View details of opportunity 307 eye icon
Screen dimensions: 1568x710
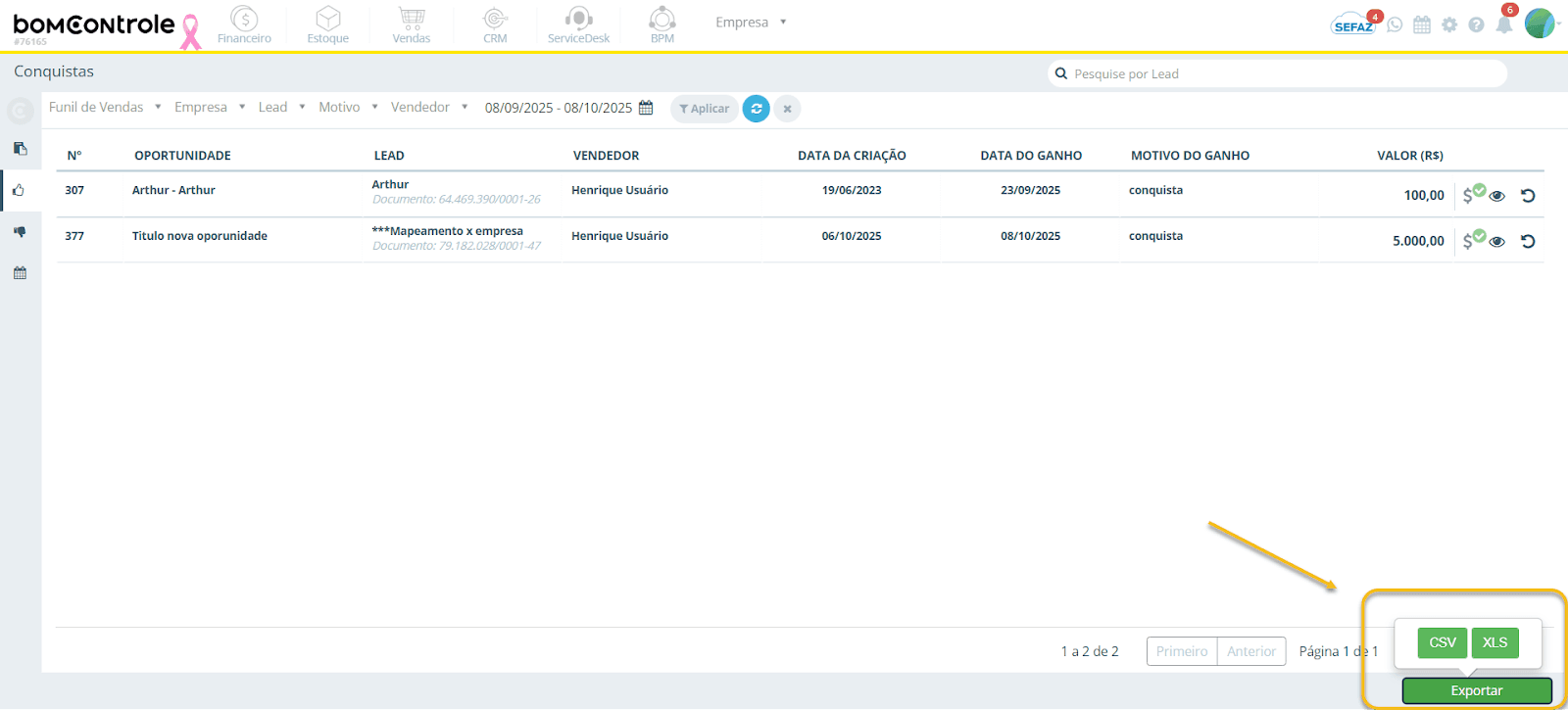click(x=1497, y=196)
